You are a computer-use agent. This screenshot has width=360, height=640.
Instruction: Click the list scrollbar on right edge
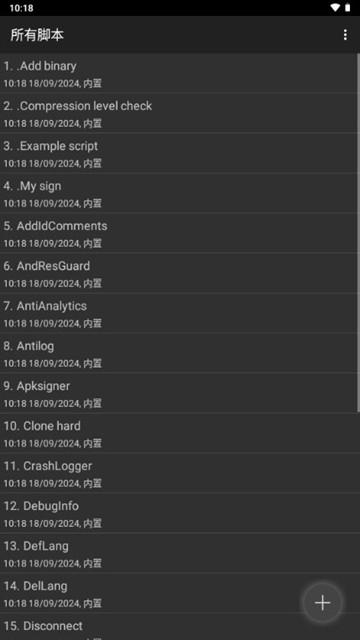[x=358, y=233]
